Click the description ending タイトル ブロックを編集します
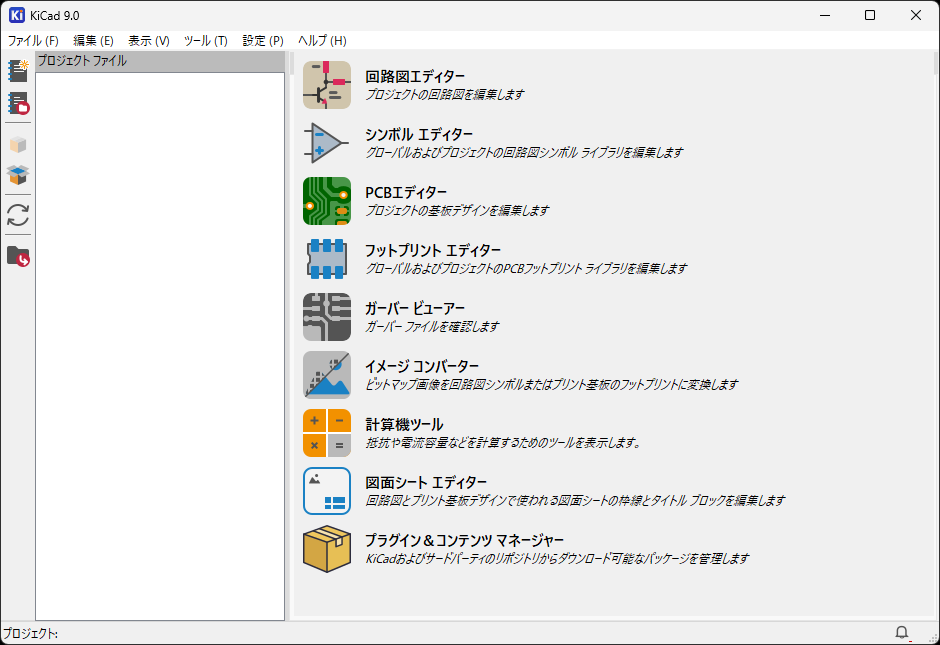 pos(575,501)
